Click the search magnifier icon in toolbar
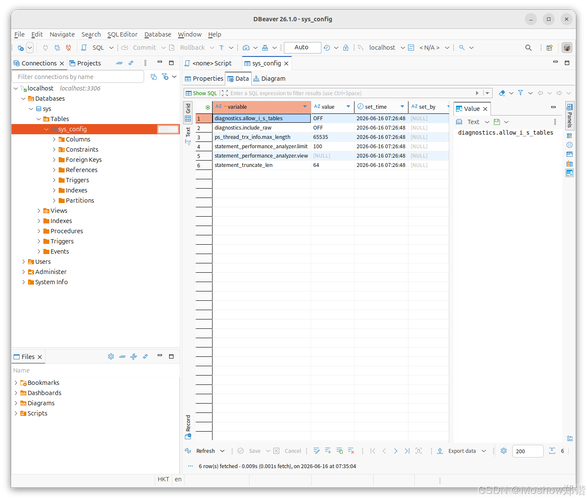587x500 pixels. tap(528, 48)
